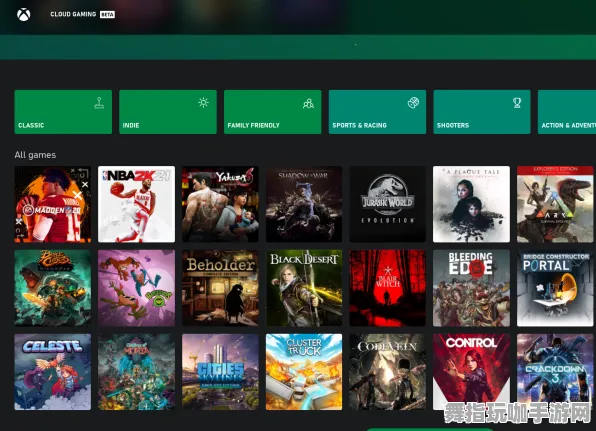Click the Xbox logo icon
Viewport: 596px width, 431px height.
pos(24,14)
